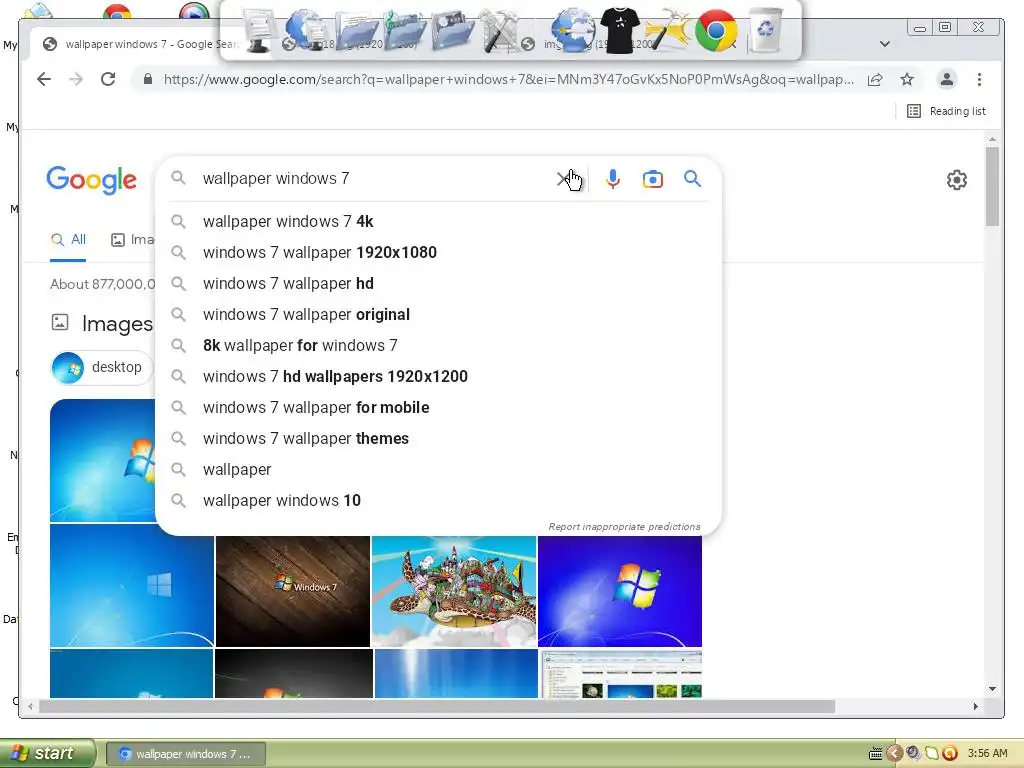The image size is (1024, 768).
Task: Open the documents folder in the dock
Action: pyautogui.click(x=357, y=31)
